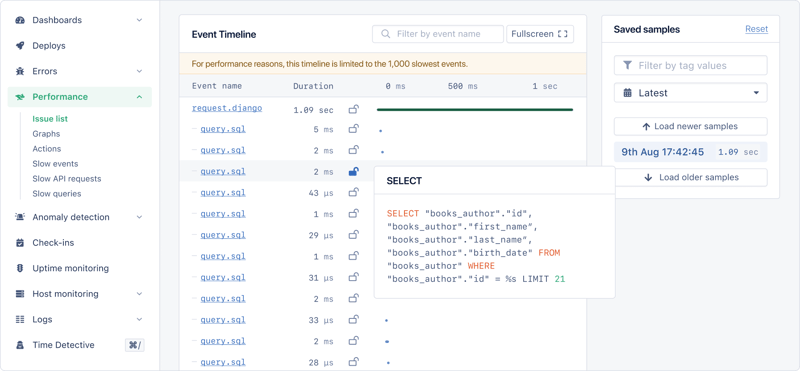Viewport: 800px width, 371px height.
Task: Toggle the lock on the 33 µs query
Action: 353,320
